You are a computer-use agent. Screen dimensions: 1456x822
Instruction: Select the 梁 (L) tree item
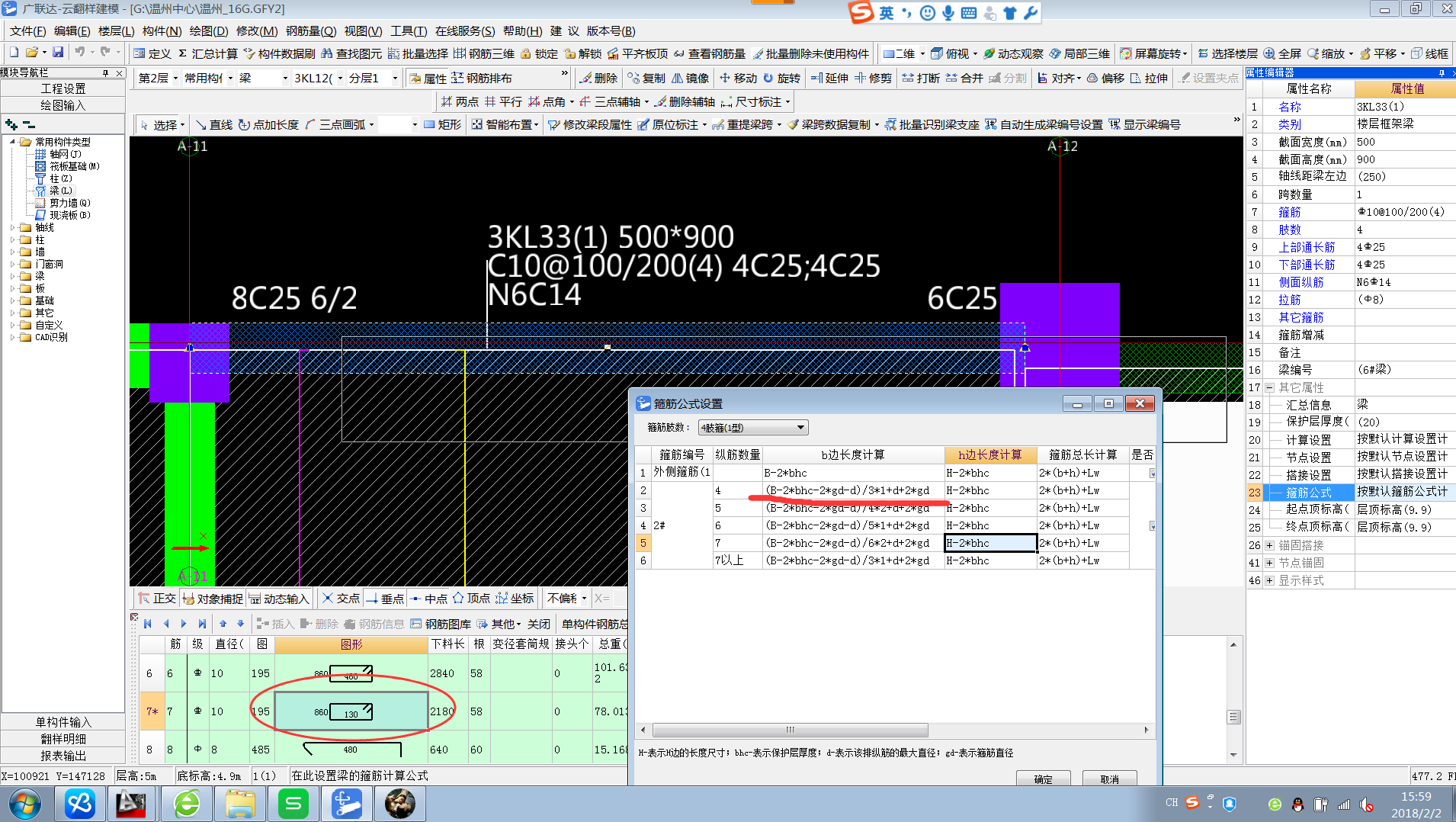point(60,190)
